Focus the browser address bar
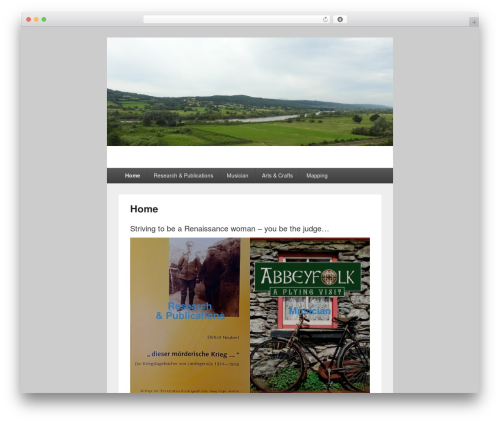The width and height of the screenshot is (500, 423). coord(236,19)
